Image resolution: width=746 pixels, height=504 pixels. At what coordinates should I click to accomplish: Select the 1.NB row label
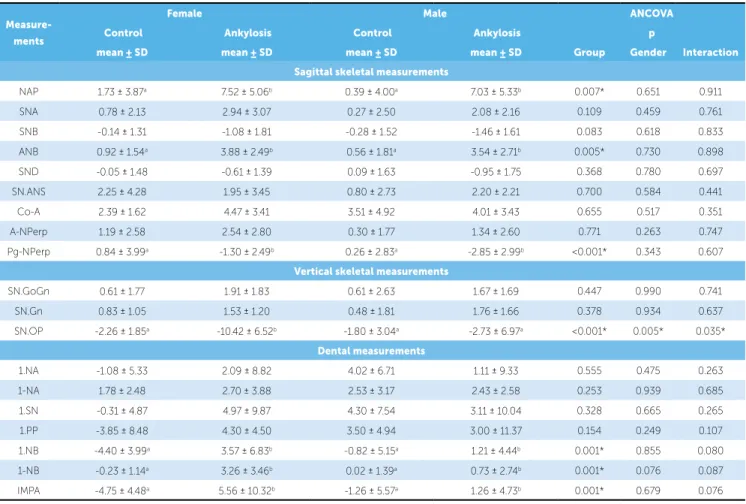[x=29, y=450]
